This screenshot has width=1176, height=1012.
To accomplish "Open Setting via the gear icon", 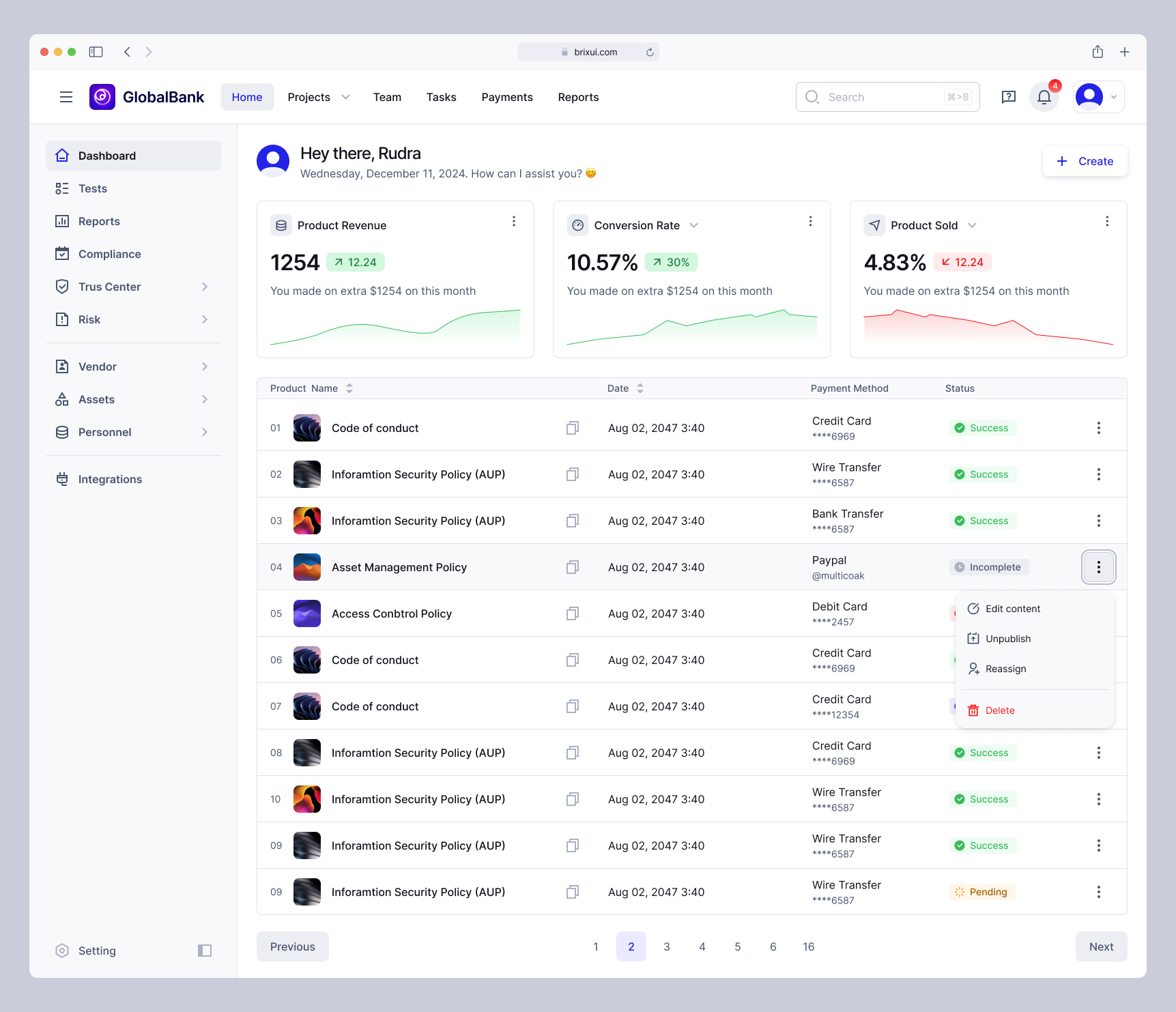I will [x=85, y=950].
